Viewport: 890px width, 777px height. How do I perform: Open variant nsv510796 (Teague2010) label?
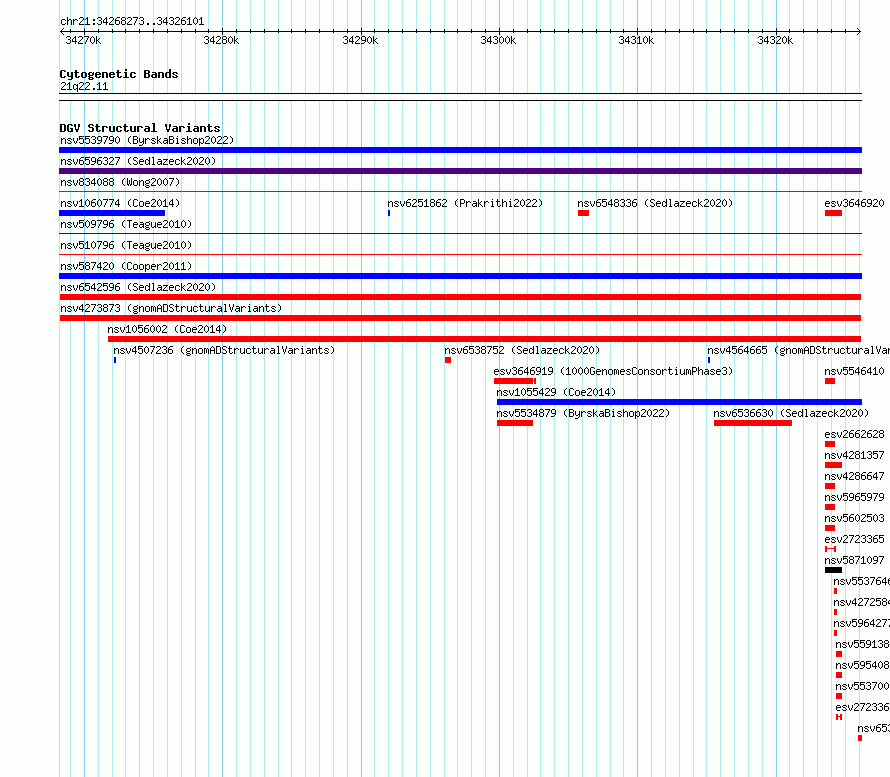(x=126, y=245)
